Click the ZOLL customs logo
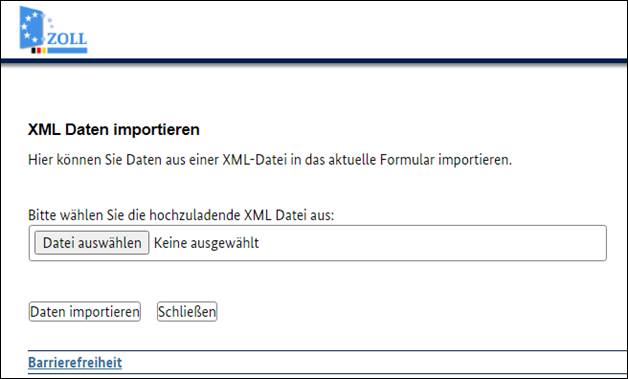This screenshot has width=628, height=379. click(x=53, y=30)
